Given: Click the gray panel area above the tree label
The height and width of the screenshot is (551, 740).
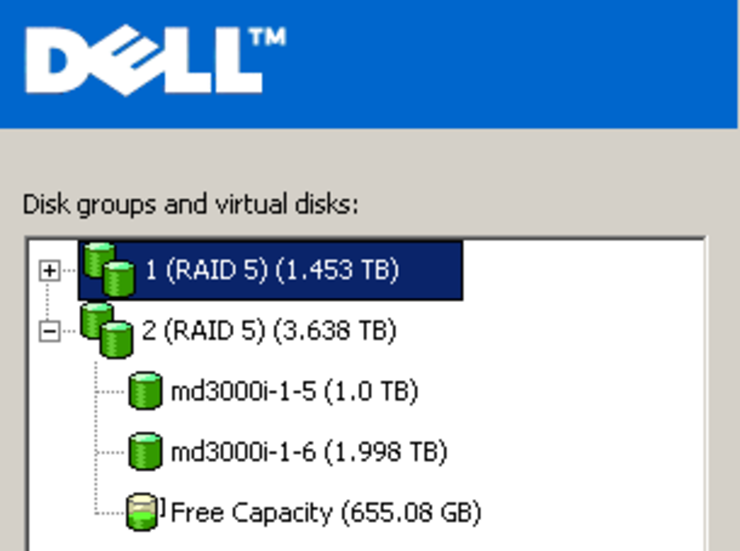Looking at the screenshot, I should coord(368,158).
